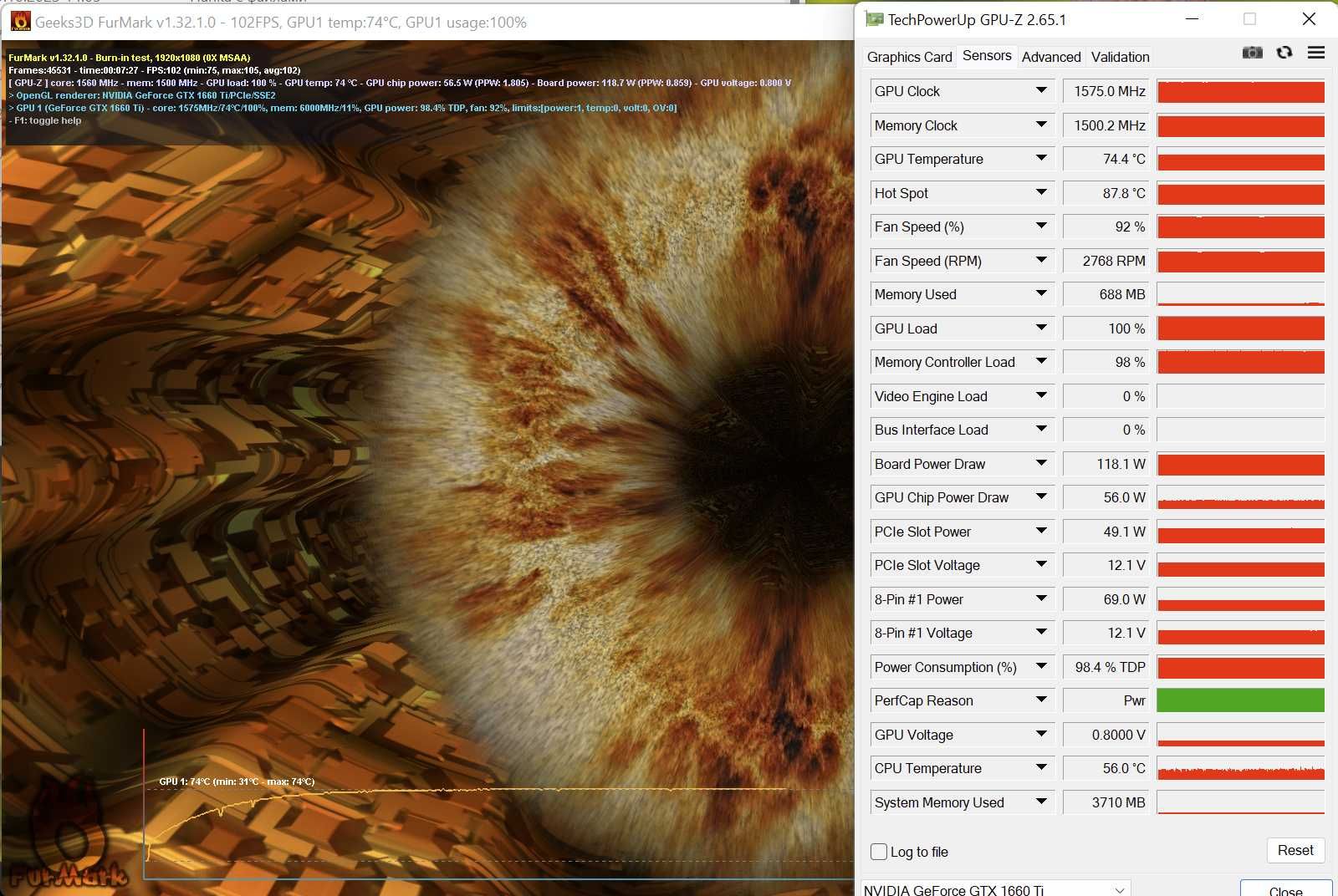Open the System Memory Used dropdown
The width and height of the screenshot is (1338, 896).
1041,802
